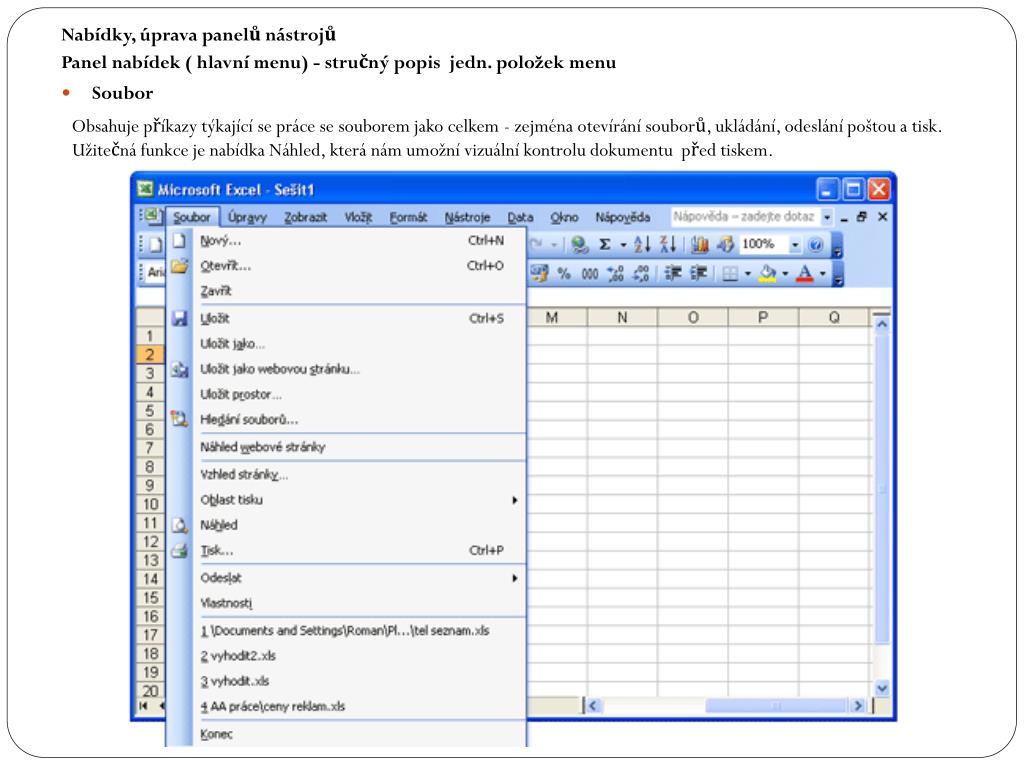Open the Vložit menu
The width and height of the screenshot is (1024, 768).
[x=358, y=217]
